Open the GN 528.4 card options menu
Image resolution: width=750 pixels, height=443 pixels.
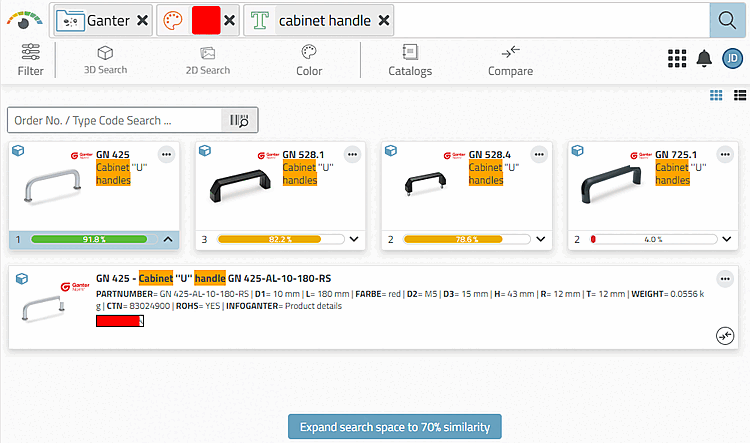539,155
